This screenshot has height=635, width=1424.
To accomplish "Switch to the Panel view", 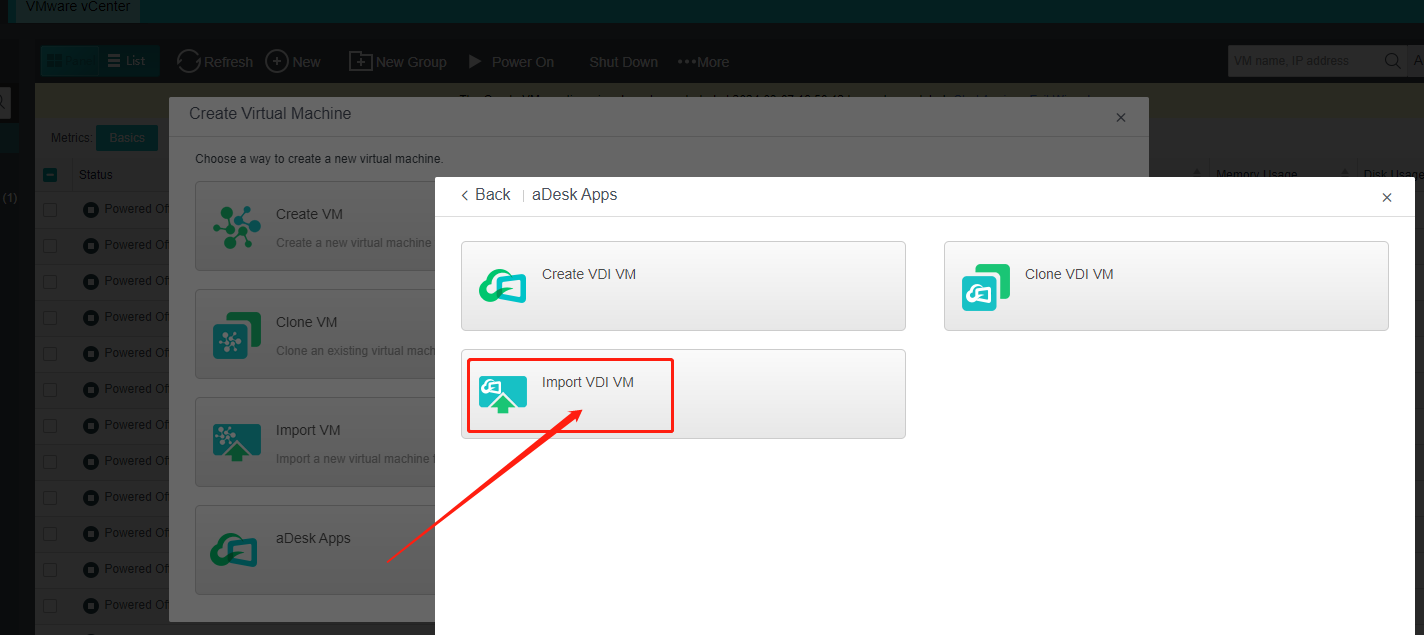I will pyautogui.click(x=71, y=61).
